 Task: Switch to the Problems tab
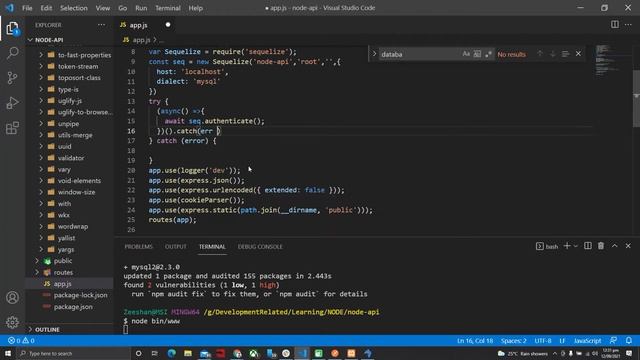(138, 247)
